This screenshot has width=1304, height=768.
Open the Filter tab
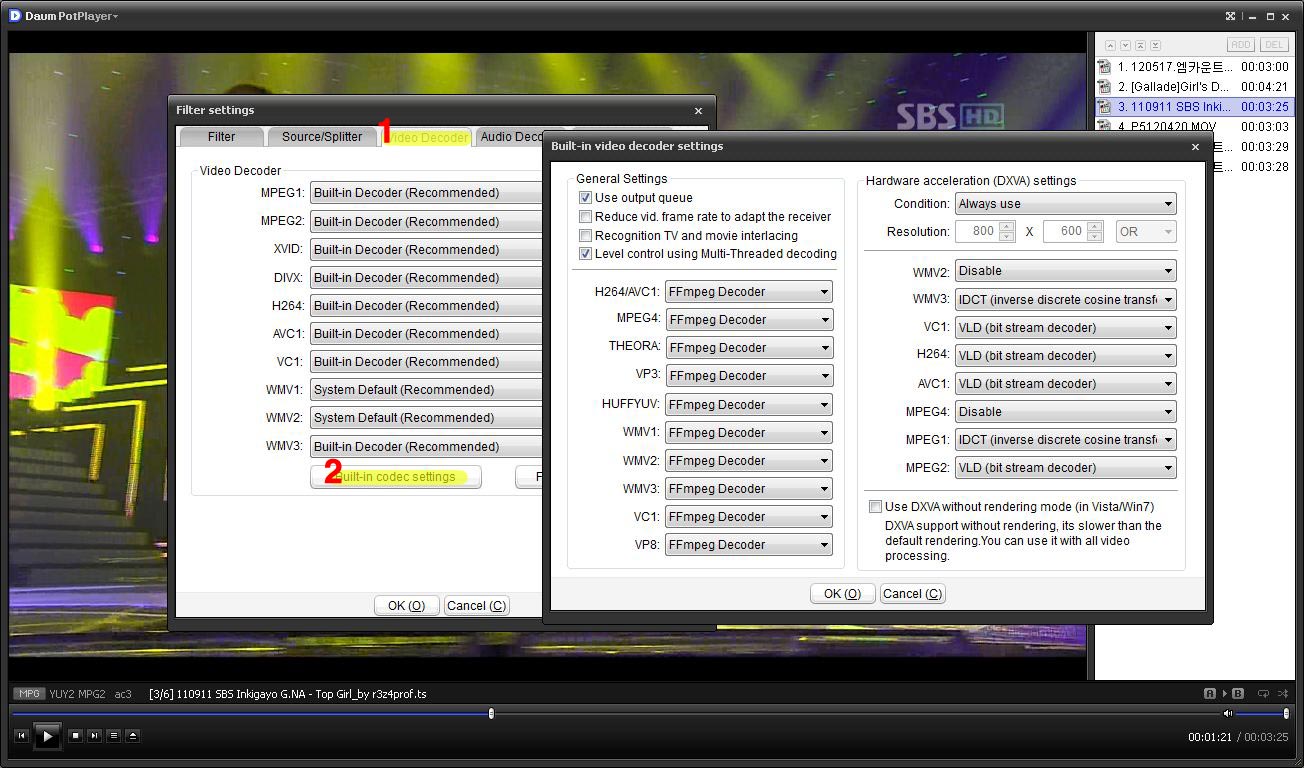222,137
